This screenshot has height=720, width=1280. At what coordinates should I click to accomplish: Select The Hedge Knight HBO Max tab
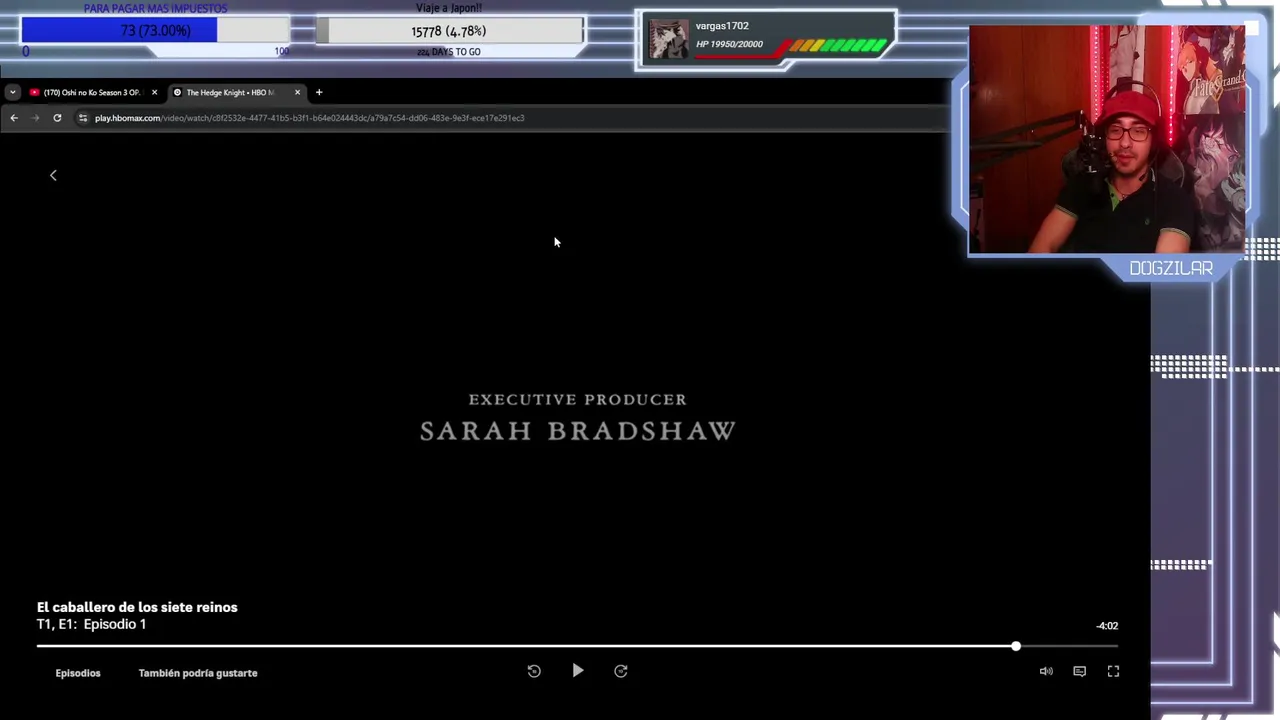click(x=229, y=92)
